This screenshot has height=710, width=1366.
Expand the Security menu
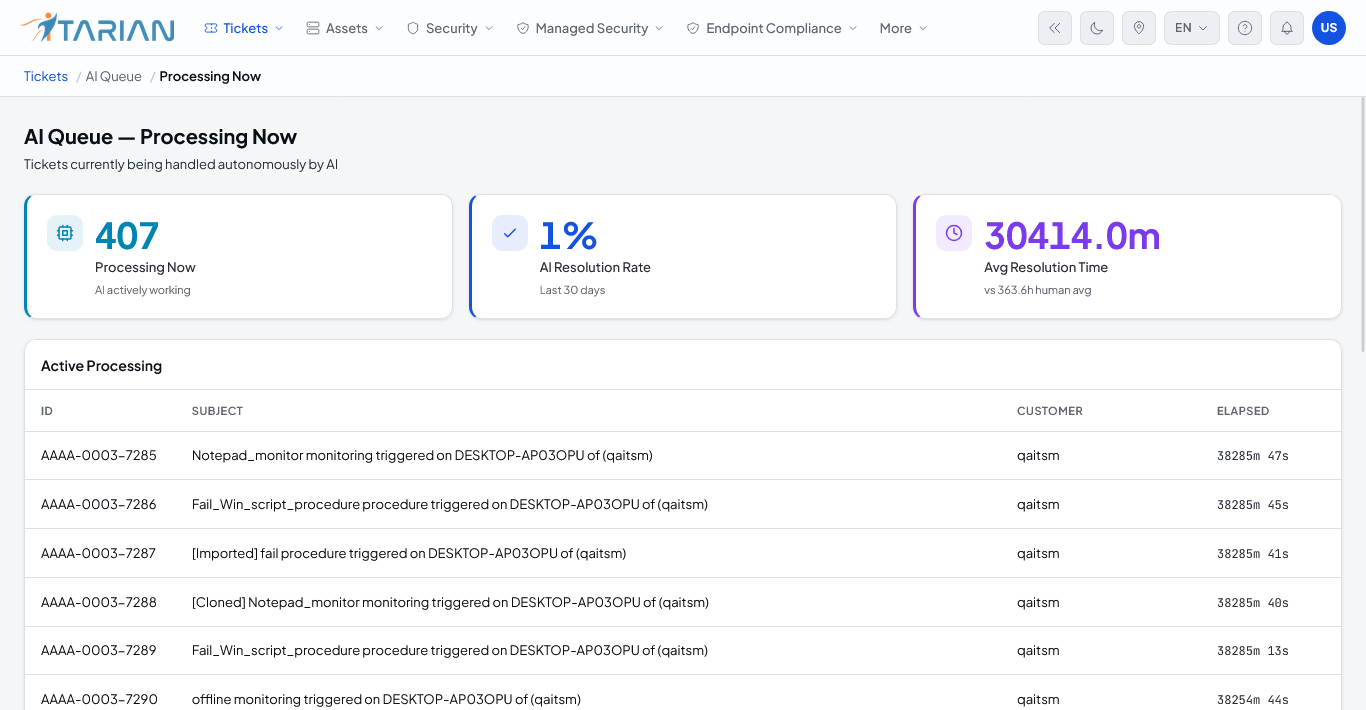point(450,28)
